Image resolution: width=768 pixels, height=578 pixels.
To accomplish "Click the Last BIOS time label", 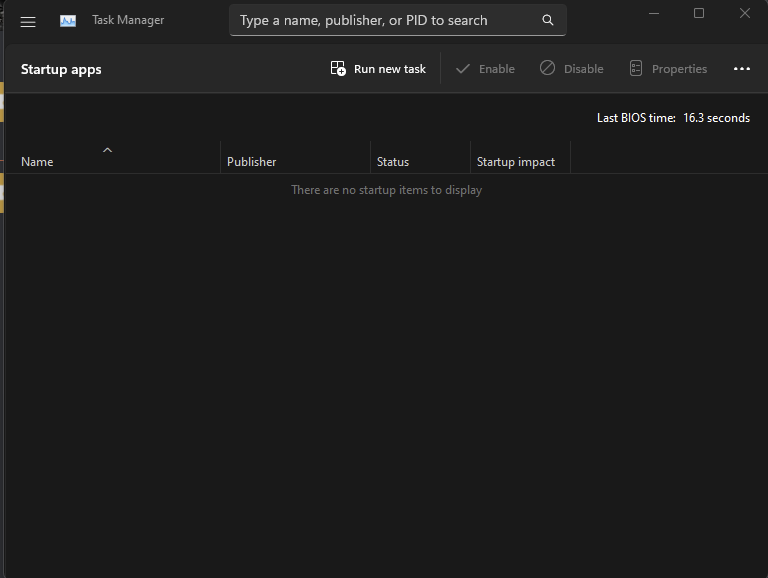I will (636, 118).
